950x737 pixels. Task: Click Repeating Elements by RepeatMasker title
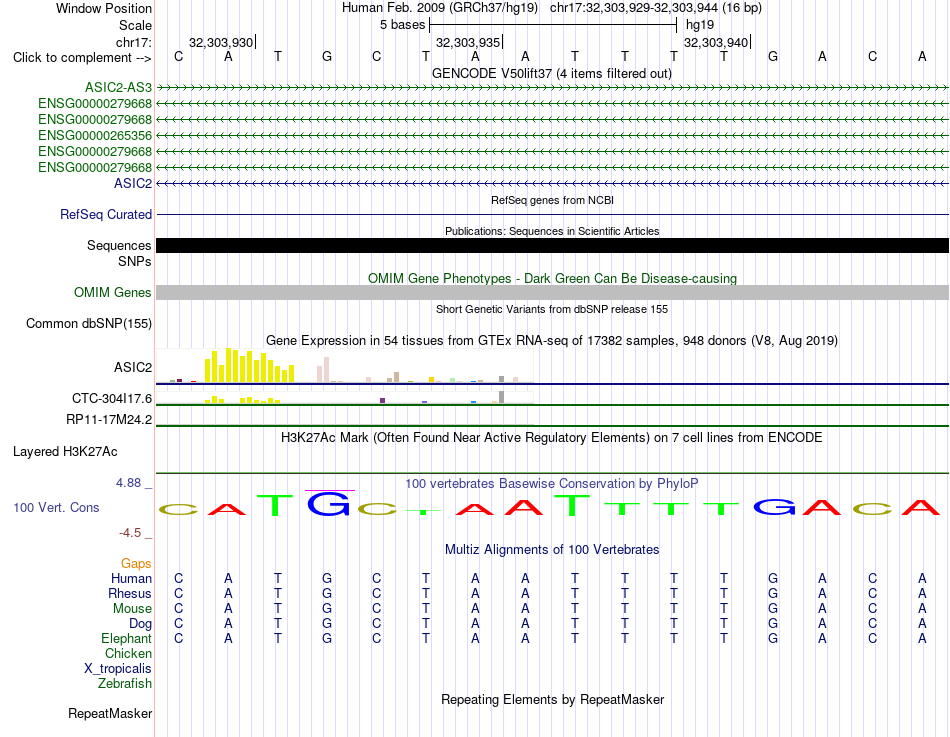coord(552,699)
